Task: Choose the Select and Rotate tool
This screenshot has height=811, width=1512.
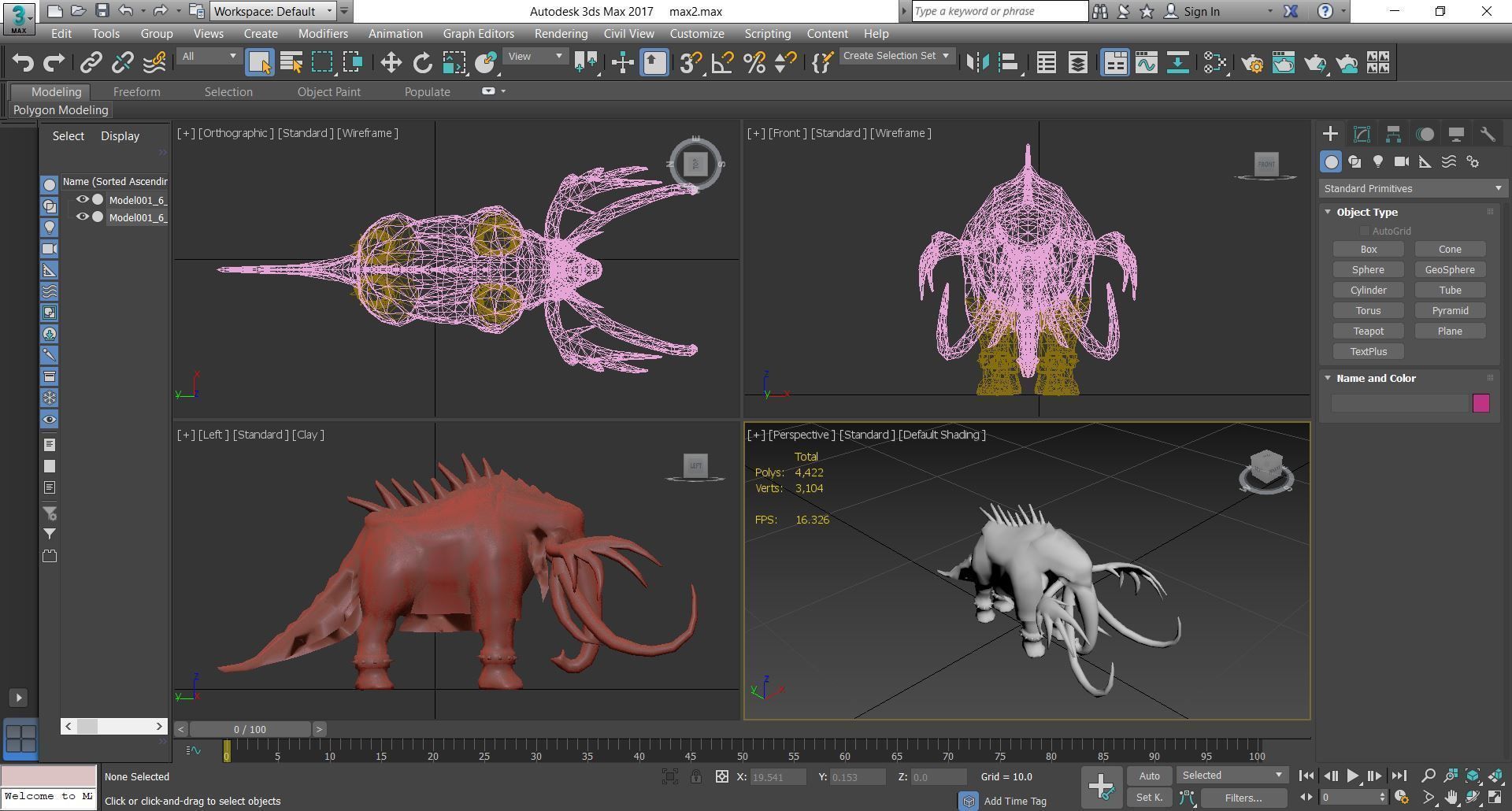Action: (423, 62)
